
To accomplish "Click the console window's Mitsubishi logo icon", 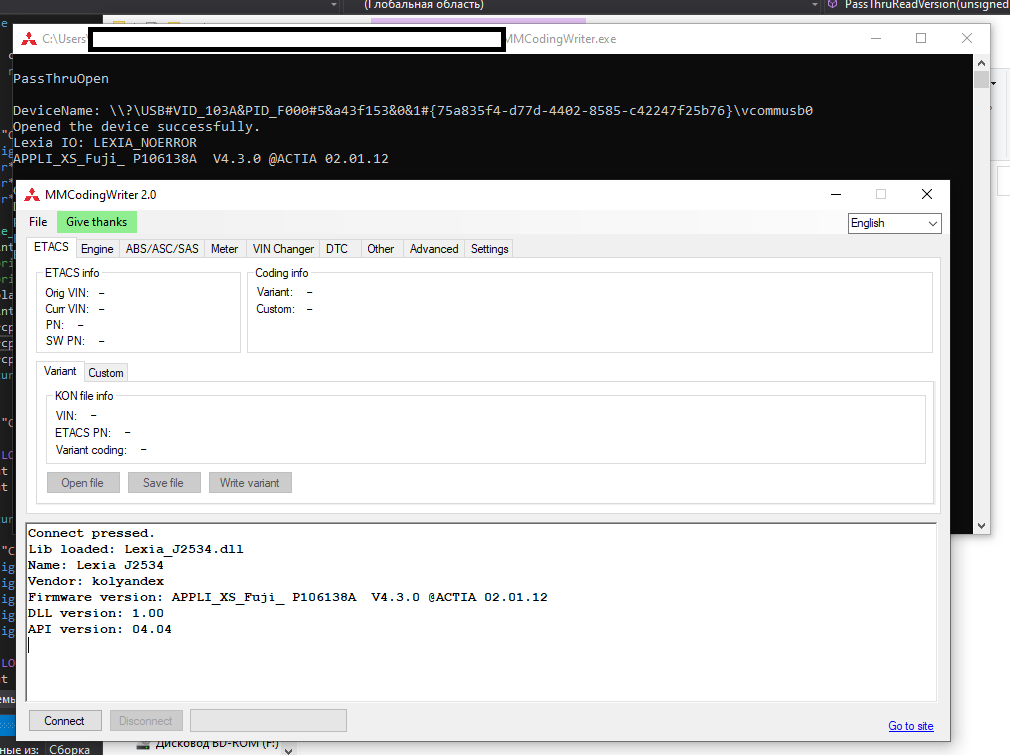I will [29, 39].
